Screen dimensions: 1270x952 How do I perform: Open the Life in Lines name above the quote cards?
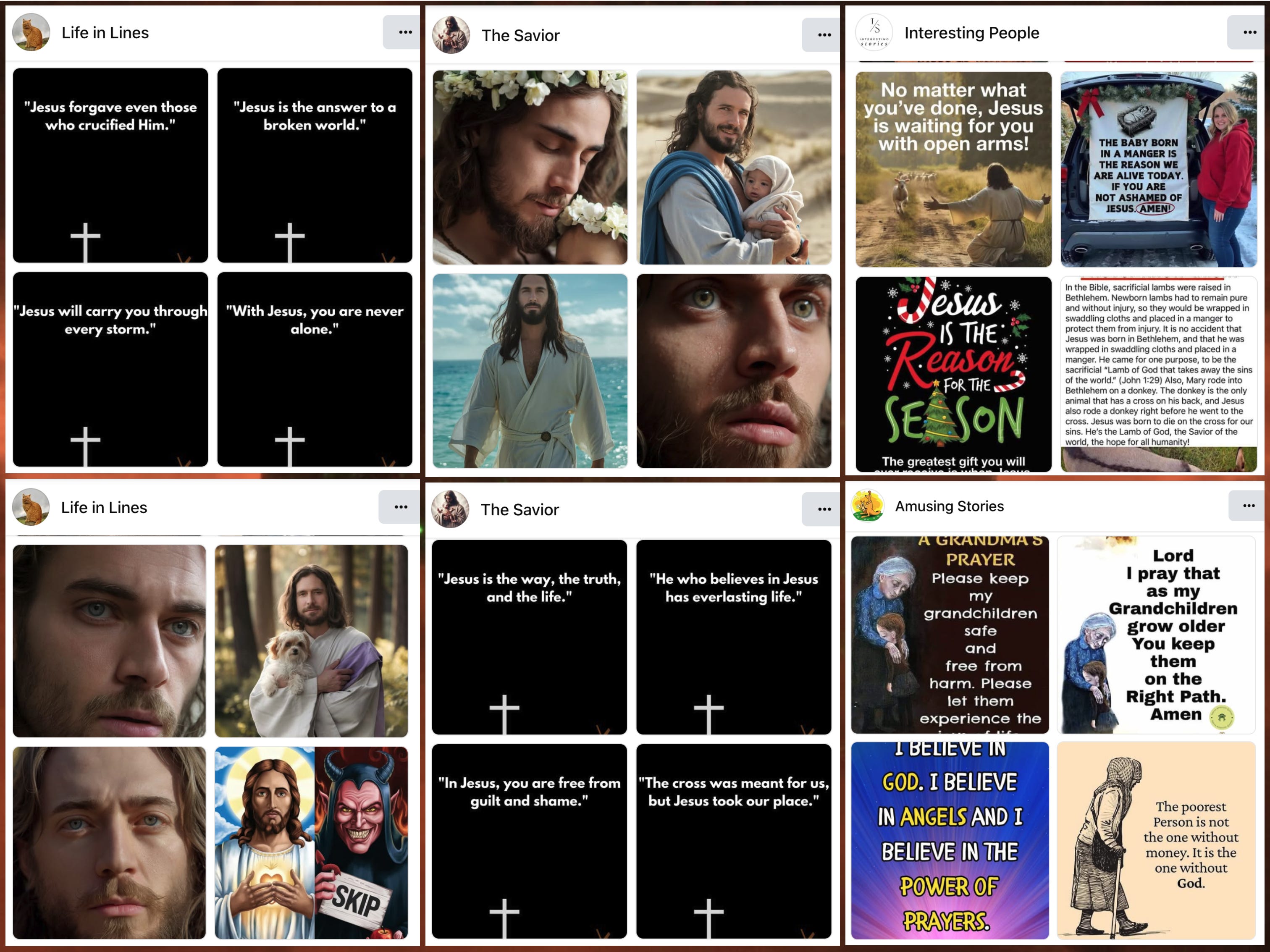[105, 33]
